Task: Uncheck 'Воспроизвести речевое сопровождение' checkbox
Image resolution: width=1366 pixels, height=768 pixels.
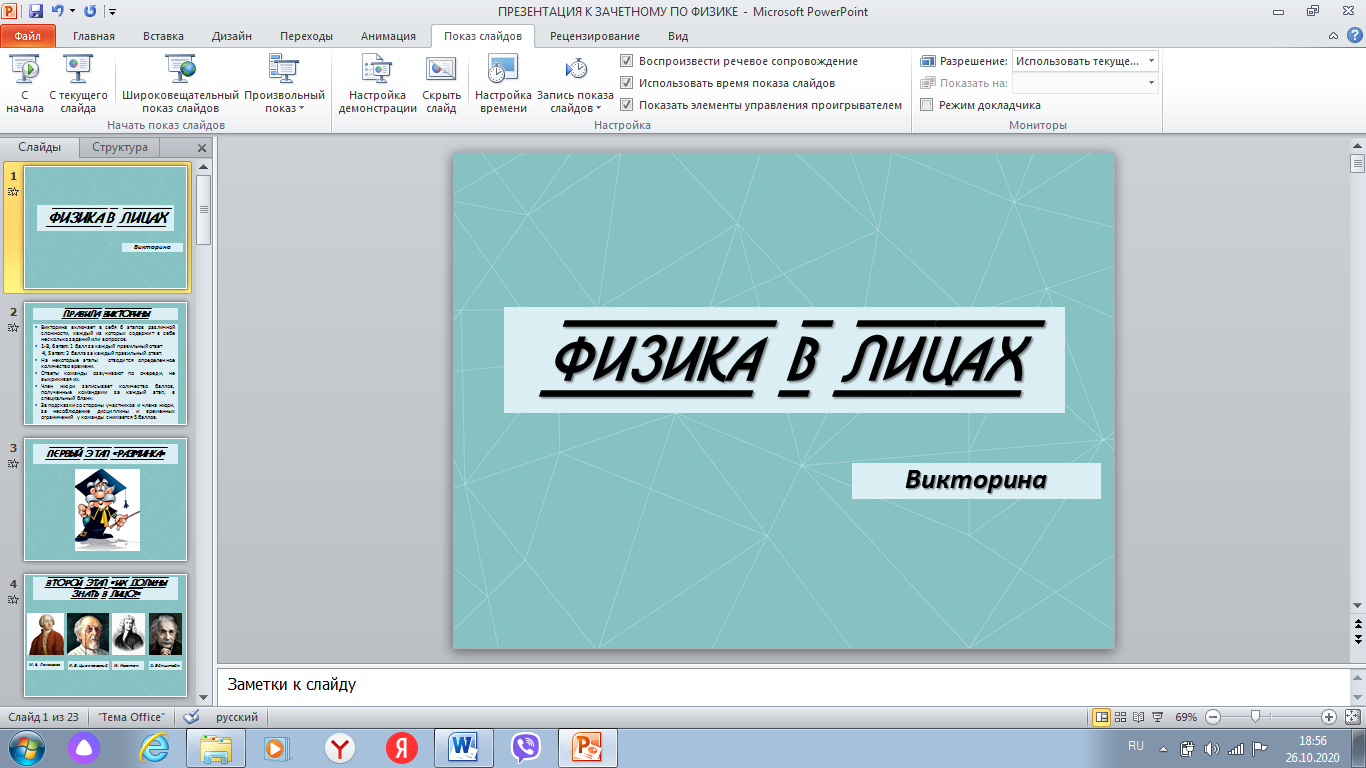Action: click(627, 61)
